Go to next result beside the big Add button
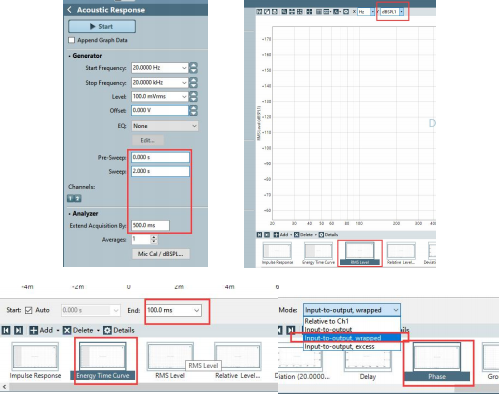Image resolution: width=499 pixels, height=394 pixels. pyautogui.click(x=19, y=330)
